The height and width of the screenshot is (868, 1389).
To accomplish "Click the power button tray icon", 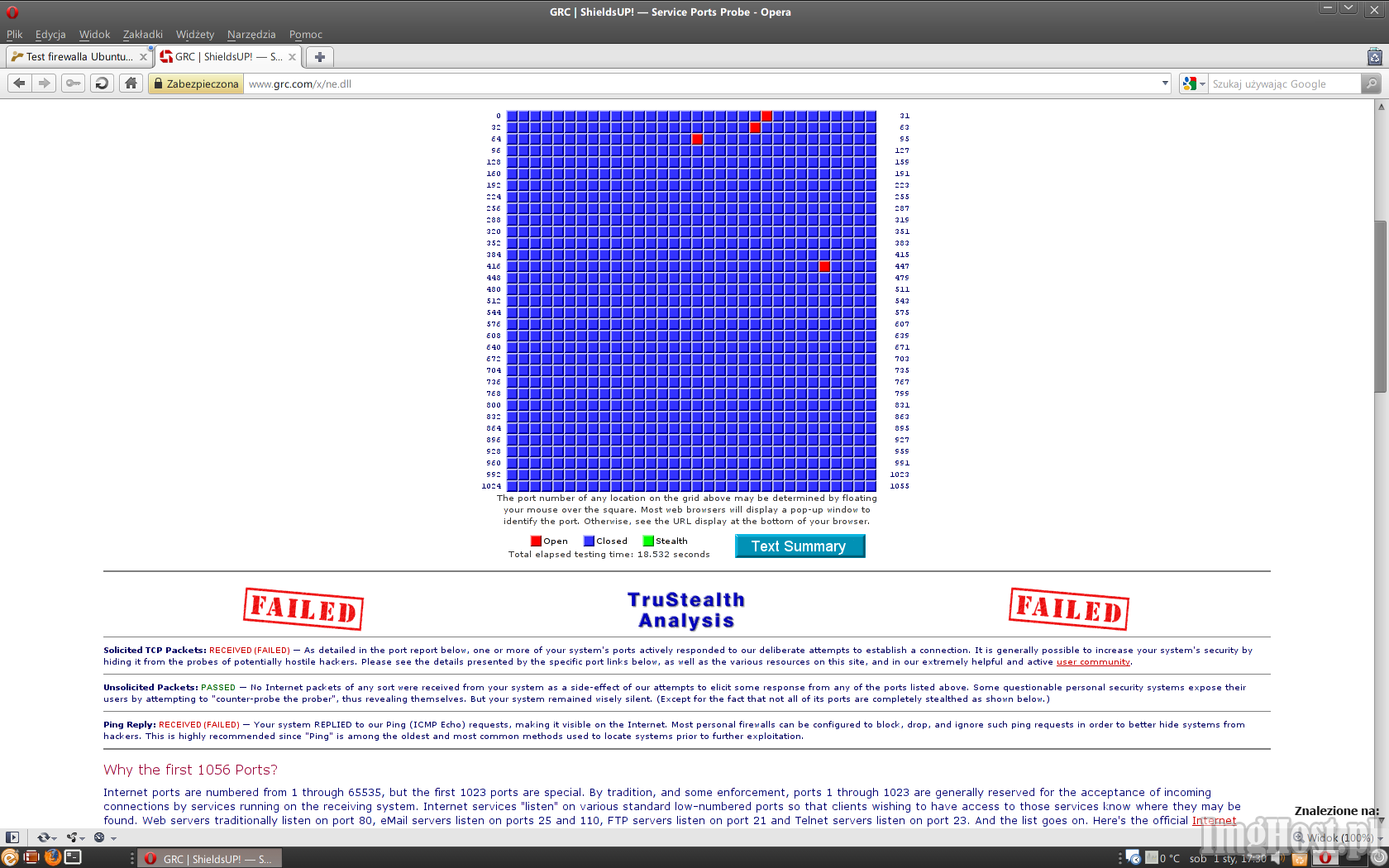I will [x=1378, y=858].
